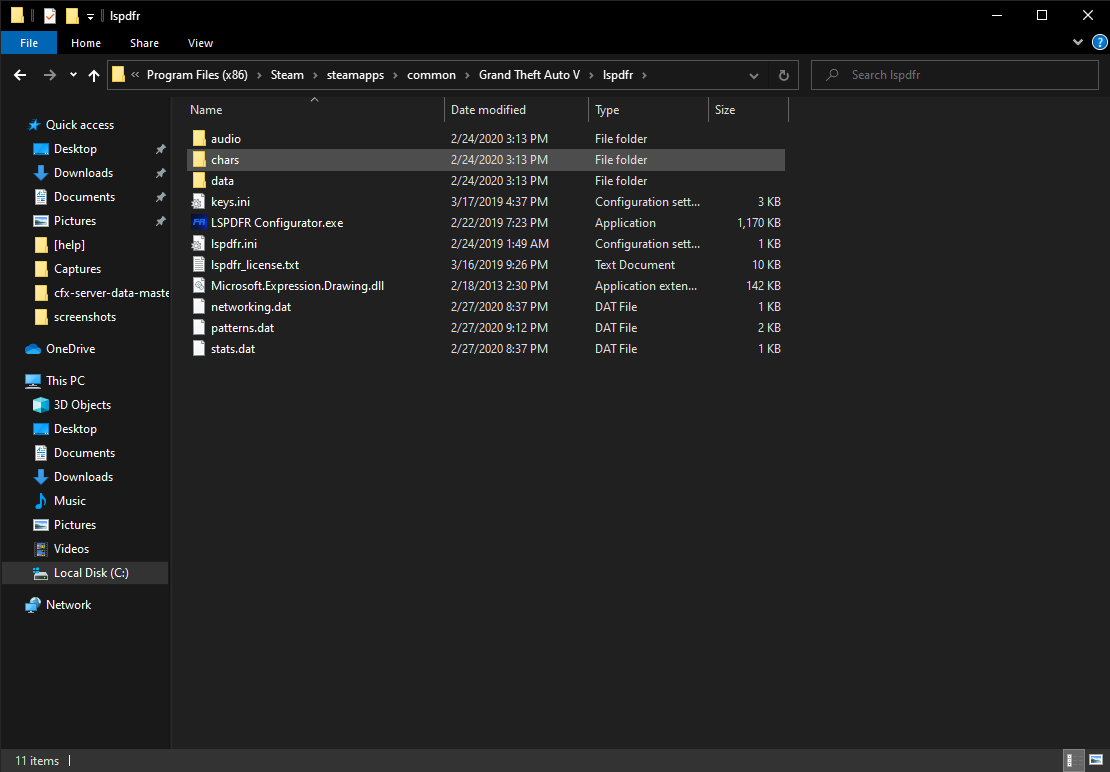Select the audio folder

[x=225, y=139]
